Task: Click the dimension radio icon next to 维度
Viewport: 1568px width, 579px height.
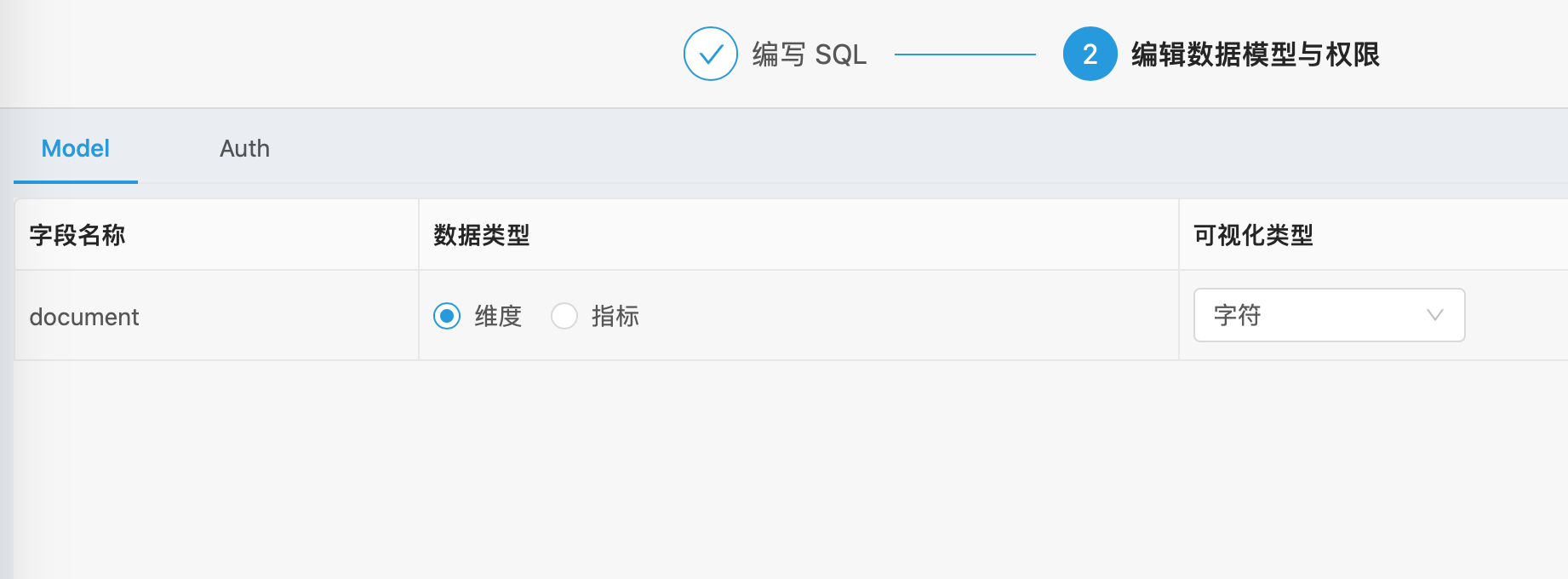Action: (446, 316)
